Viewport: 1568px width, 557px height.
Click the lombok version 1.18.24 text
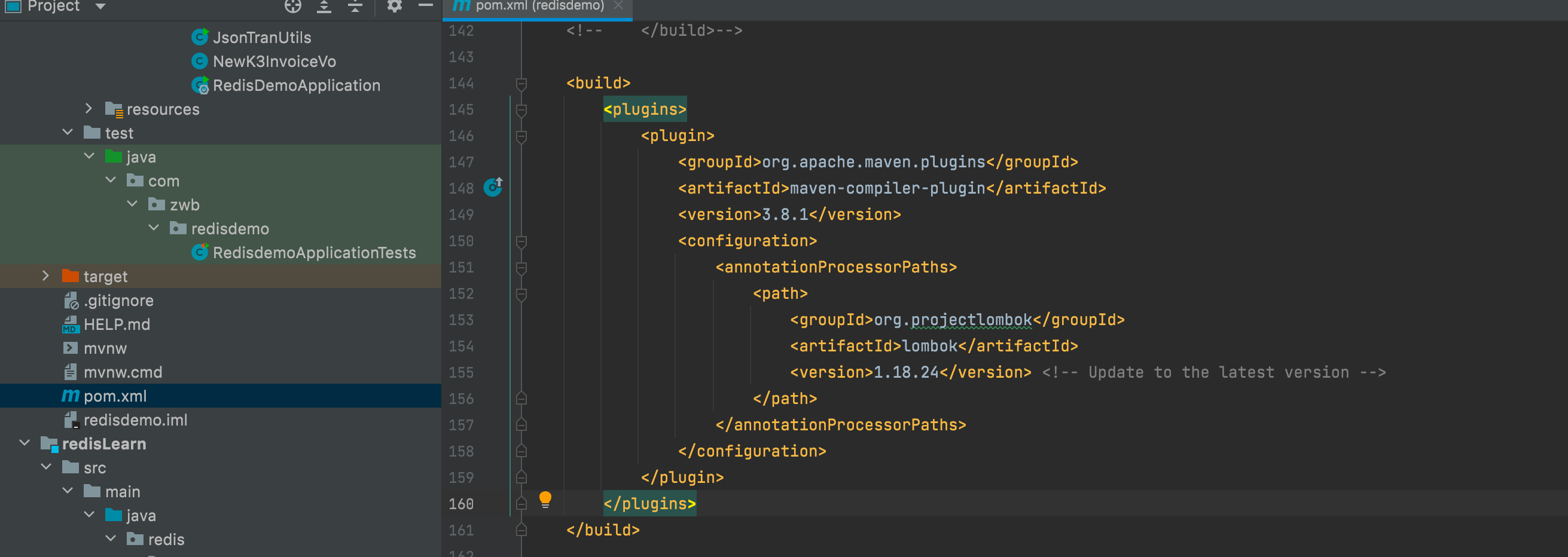(x=907, y=372)
